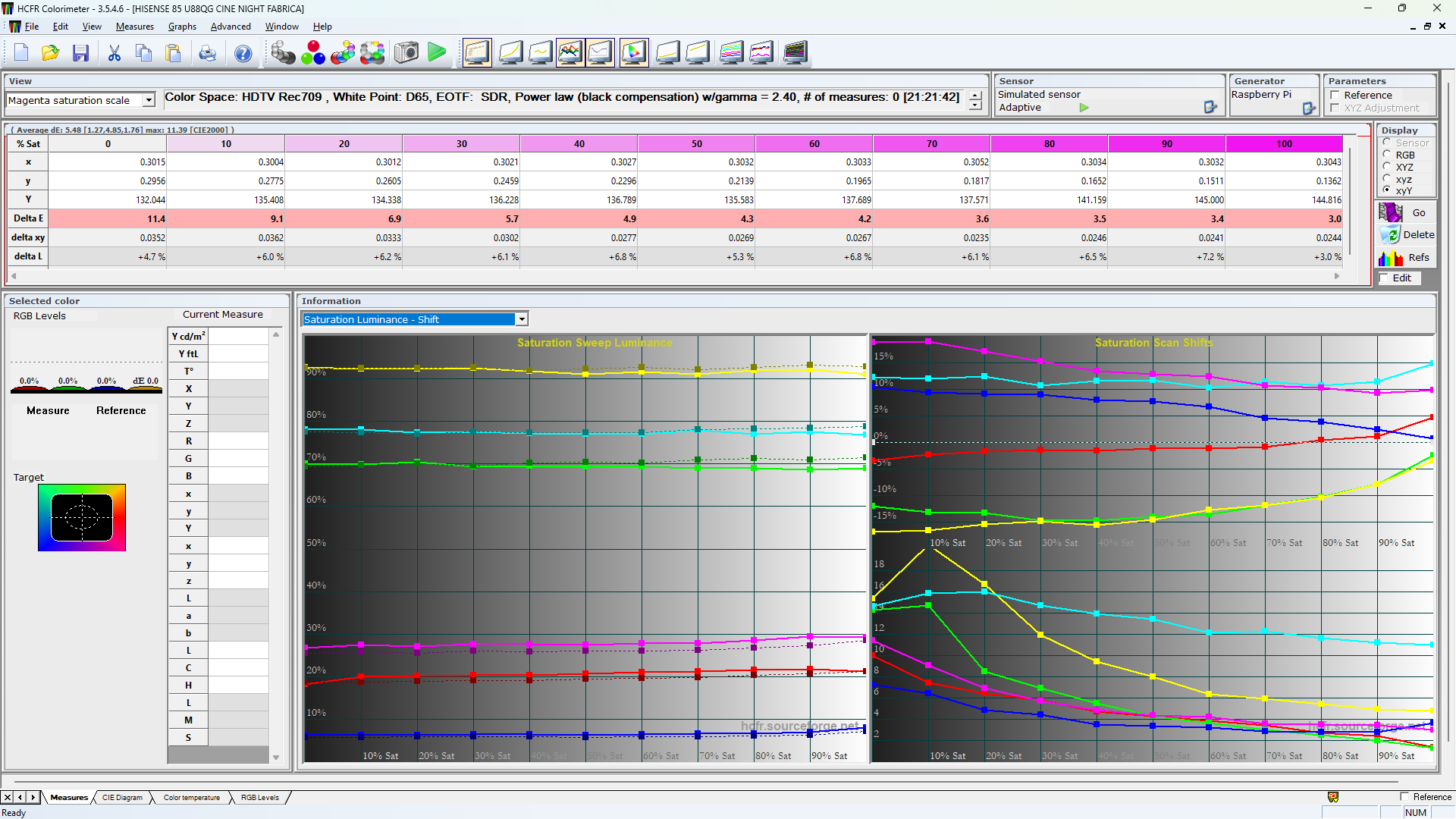Click the Paste clipboard icon
This screenshot has height=819, width=1456.
click(x=173, y=52)
